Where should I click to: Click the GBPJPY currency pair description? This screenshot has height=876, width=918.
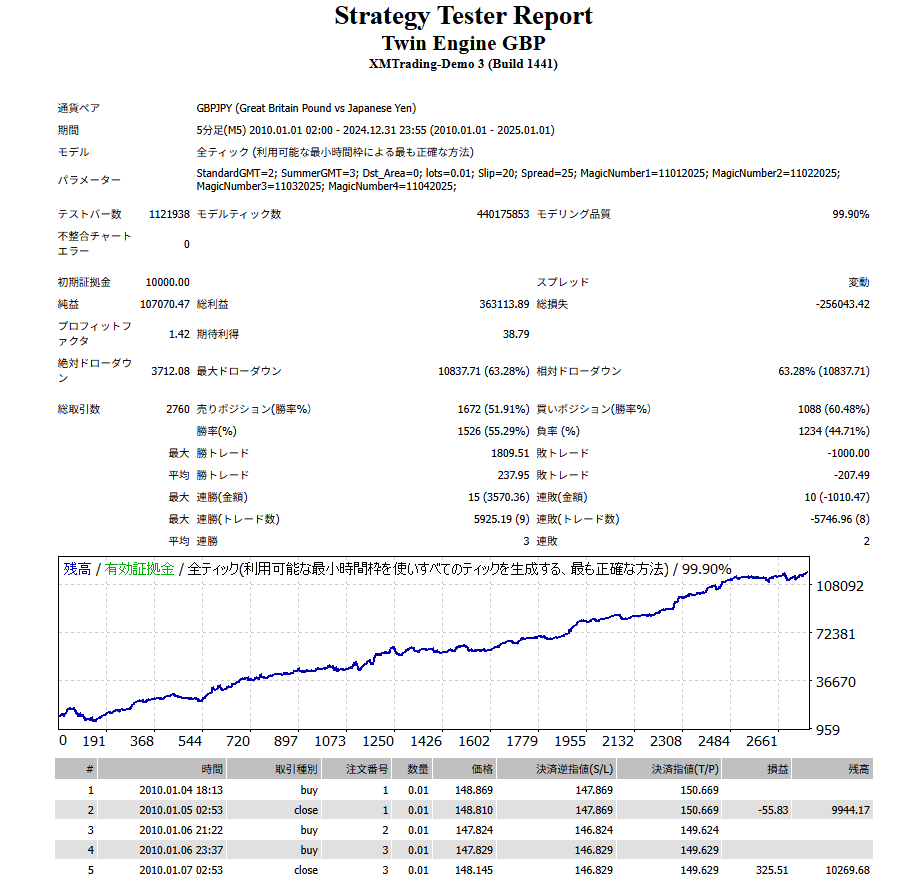(x=306, y=108)
